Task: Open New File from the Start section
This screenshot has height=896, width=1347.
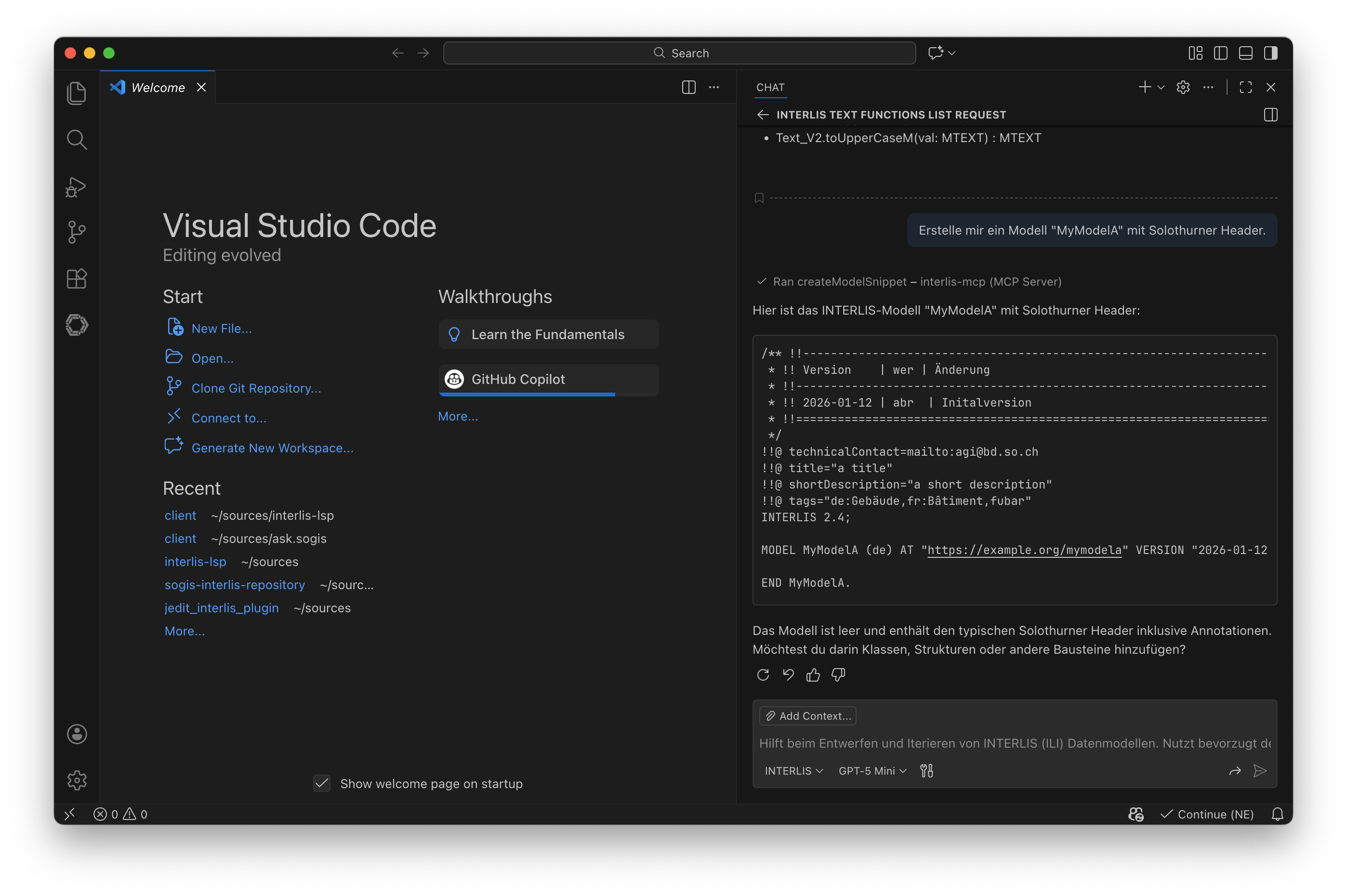Action: pos(222,328)
